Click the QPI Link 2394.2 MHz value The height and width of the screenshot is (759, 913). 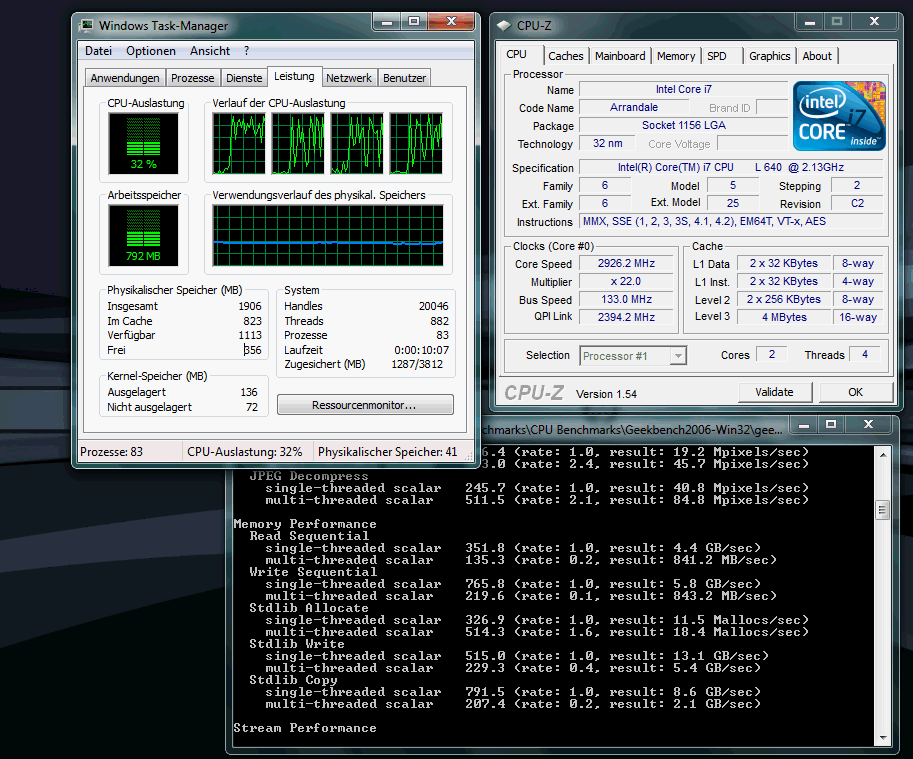(x=626, y=317)
